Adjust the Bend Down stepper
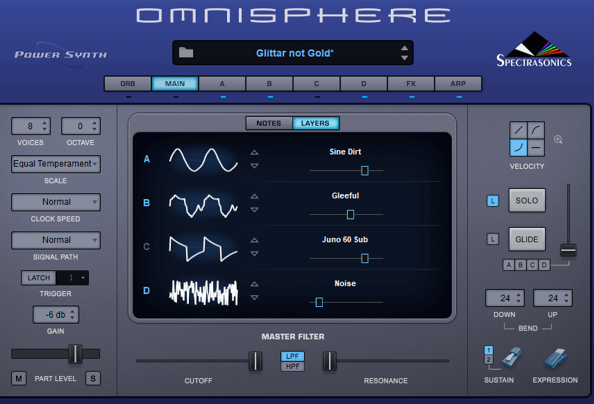594x404 pixels. pos(519,298)
